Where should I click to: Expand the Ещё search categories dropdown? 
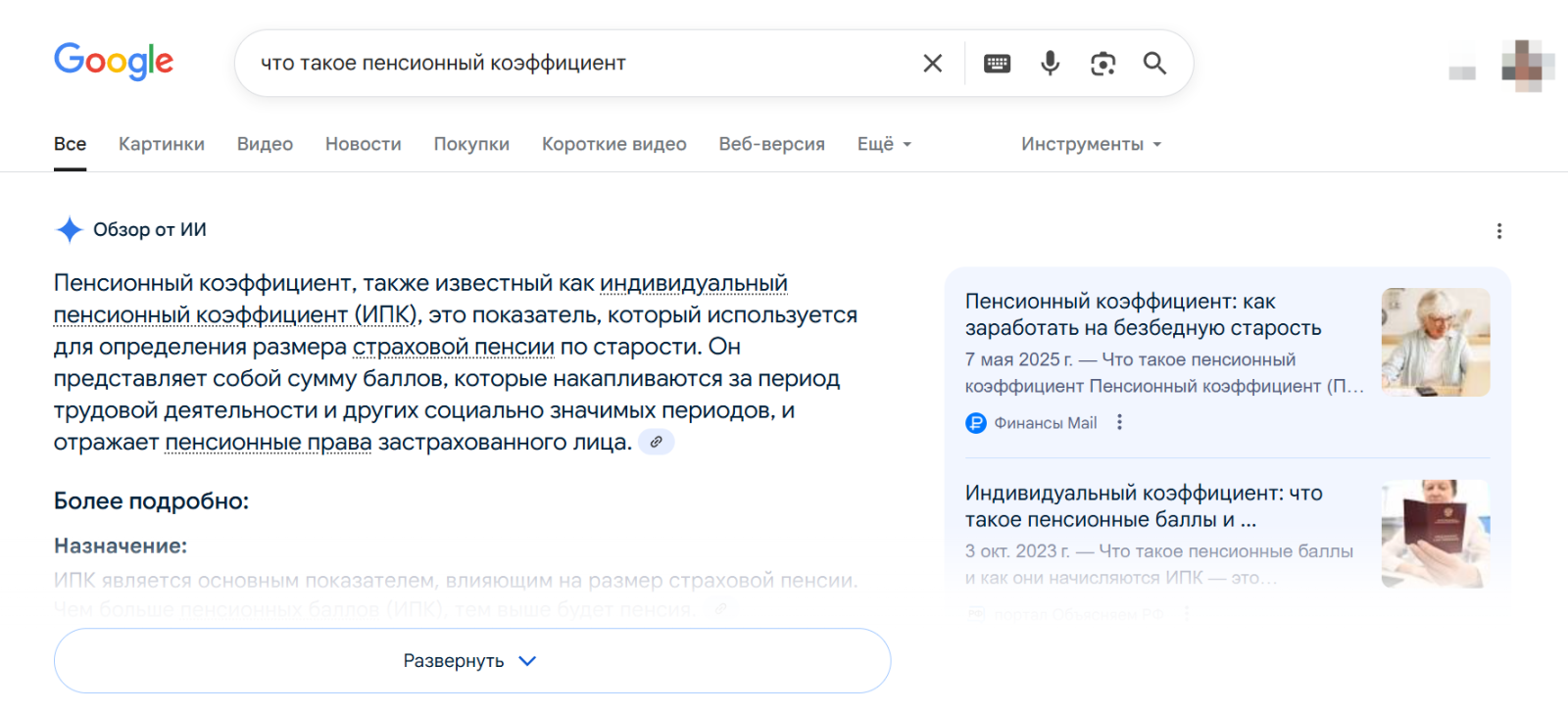881,143
